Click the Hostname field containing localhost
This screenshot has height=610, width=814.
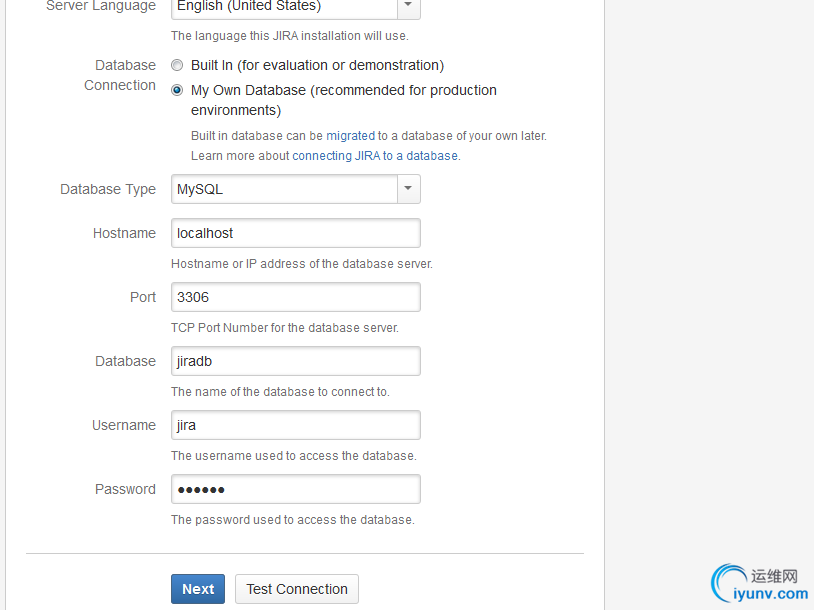point(295,233)
